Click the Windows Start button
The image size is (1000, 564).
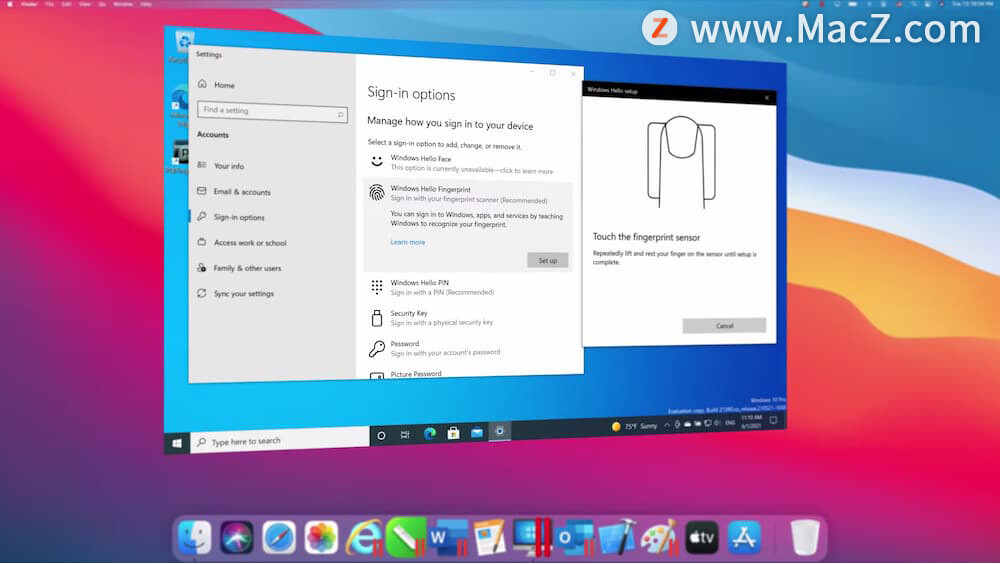[x=177, y=443]
